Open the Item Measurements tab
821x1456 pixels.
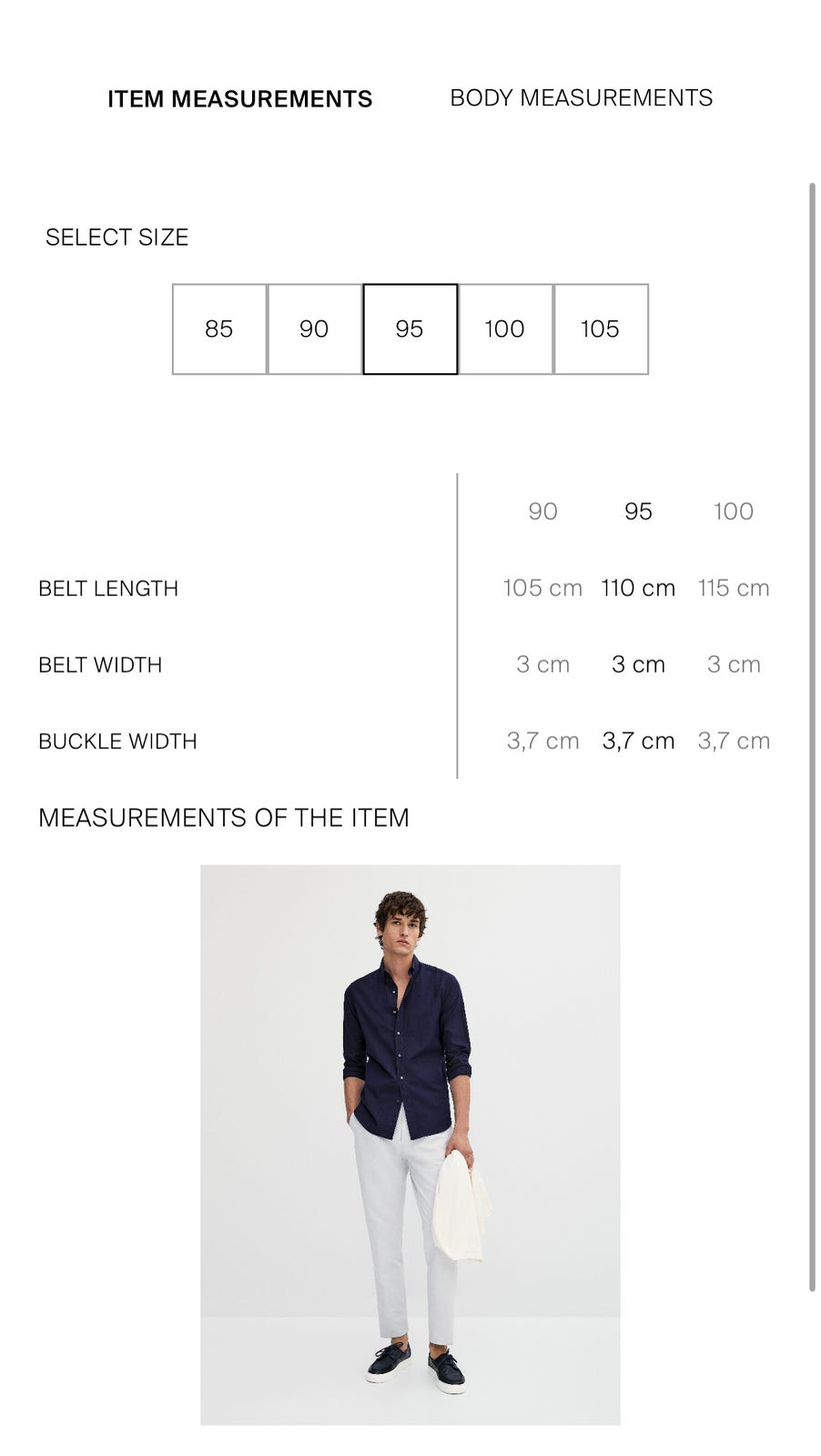(x=239, y=99)
